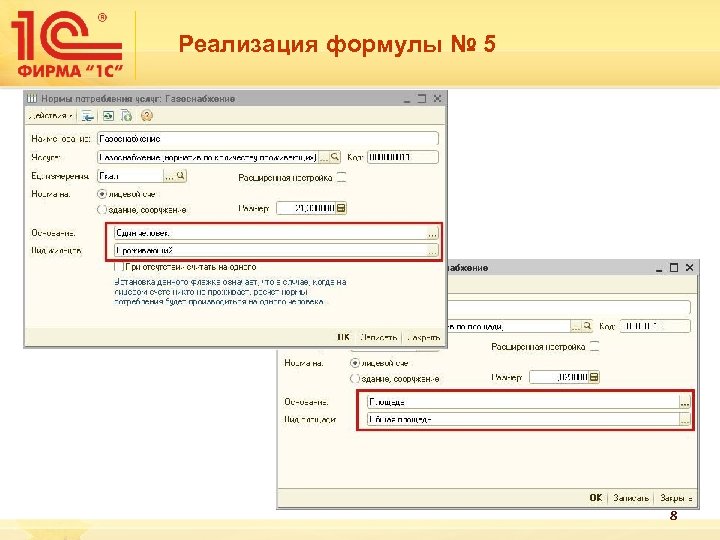Click the Код field in the front window

pos(403,158)
